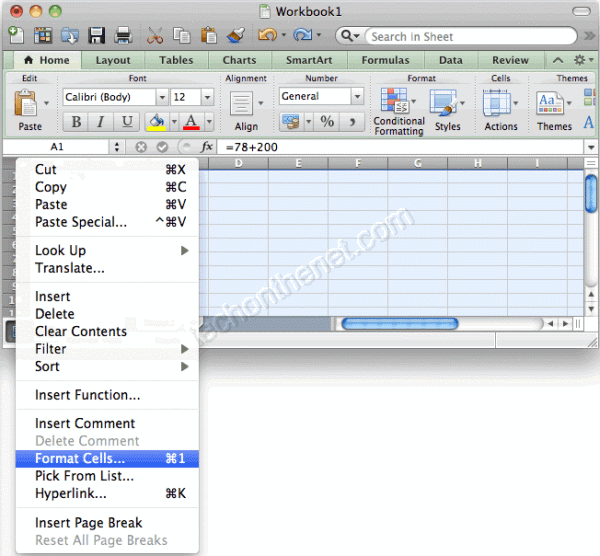Viewport: 600px width, 556px height.
Task: Toggle Underline formatting
Action: coord(126,122)
